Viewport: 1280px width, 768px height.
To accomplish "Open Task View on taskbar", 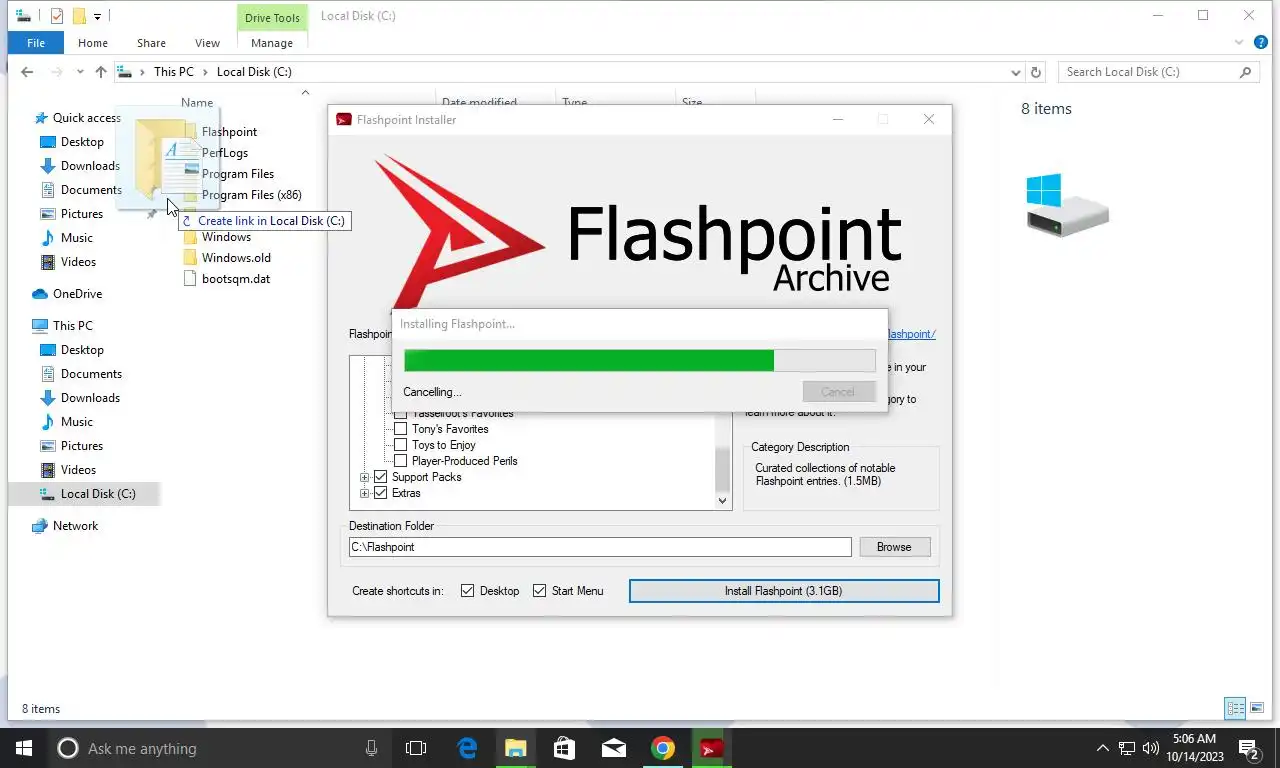I will pyautogui.click(x=416, y=748).
